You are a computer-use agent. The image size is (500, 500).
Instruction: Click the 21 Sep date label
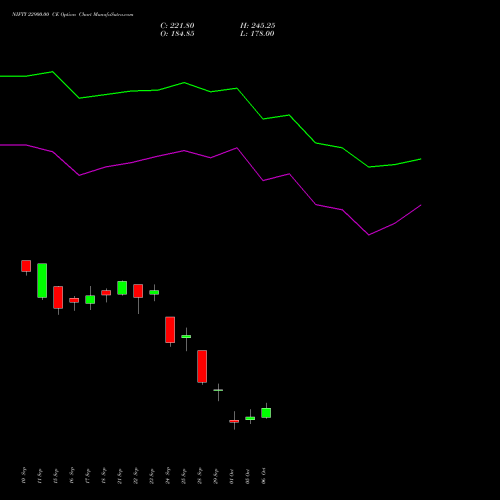pos(120,476)
